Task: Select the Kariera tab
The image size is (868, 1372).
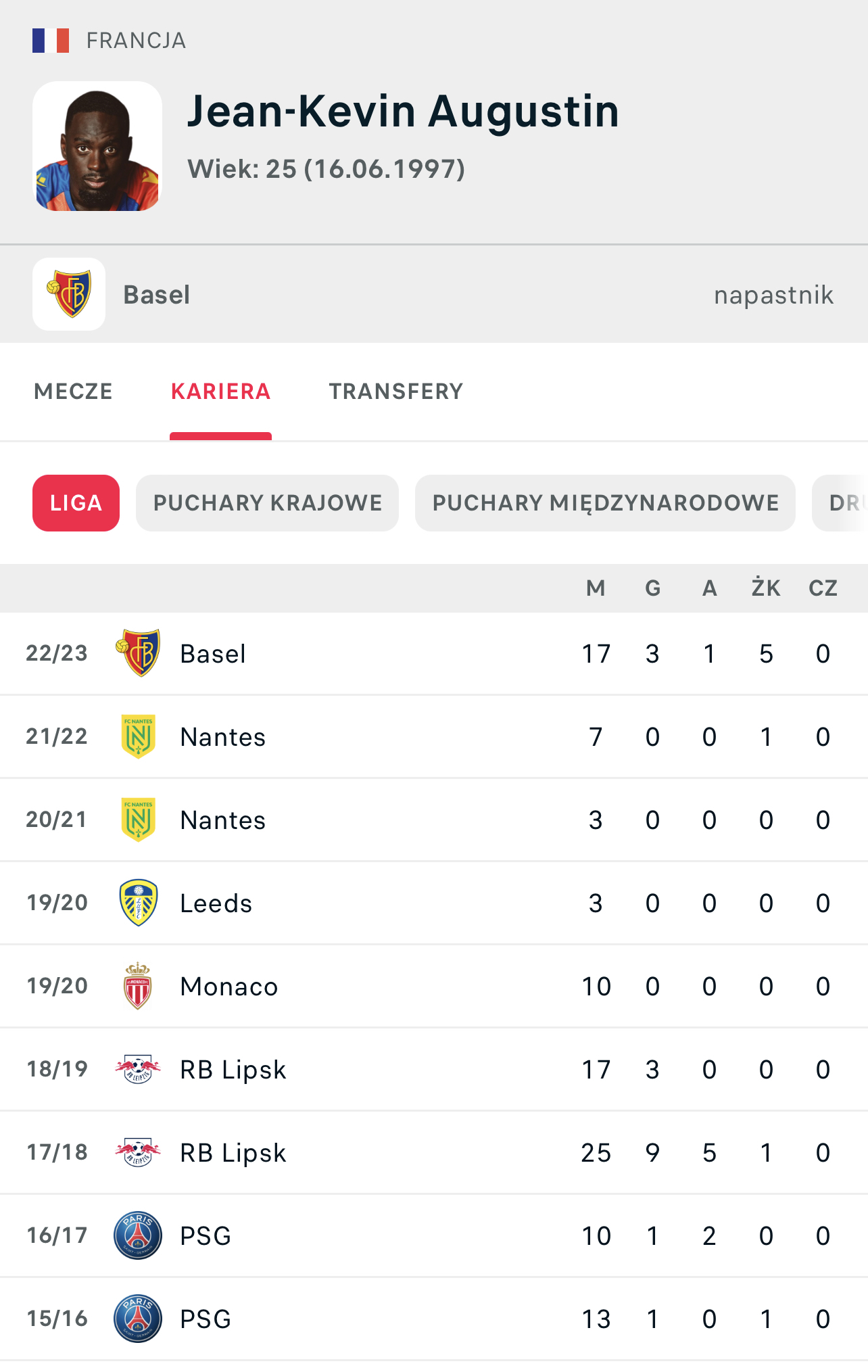Action: pos(220,392)
